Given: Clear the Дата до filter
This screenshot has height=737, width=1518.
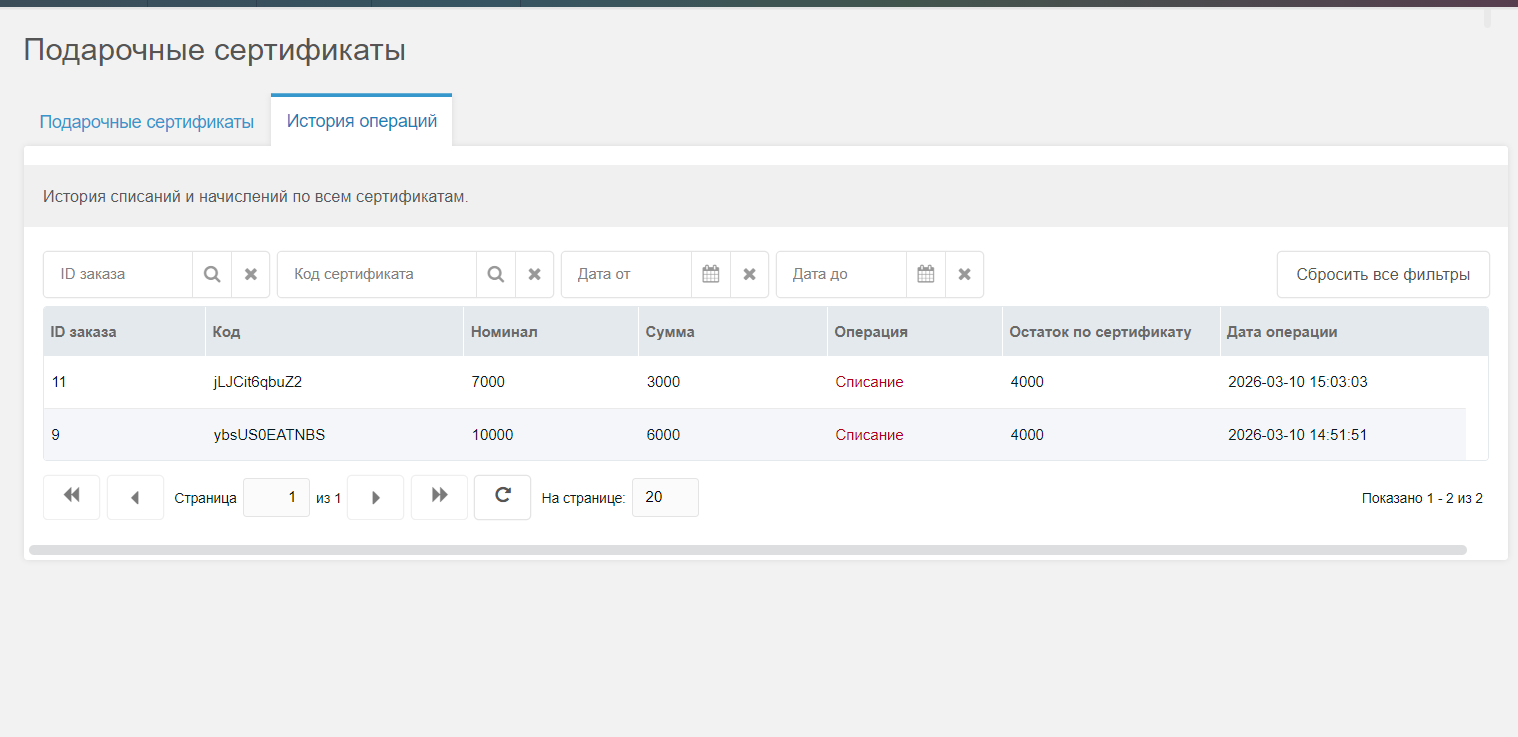Looking at the screenshot, I should [964, 274].
